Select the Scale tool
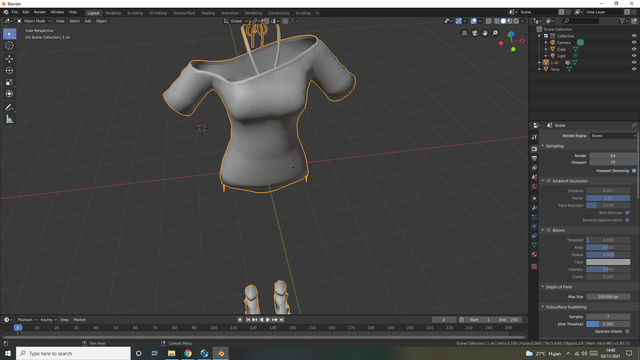This screenshot has height=360, width=640. [9, 82]
